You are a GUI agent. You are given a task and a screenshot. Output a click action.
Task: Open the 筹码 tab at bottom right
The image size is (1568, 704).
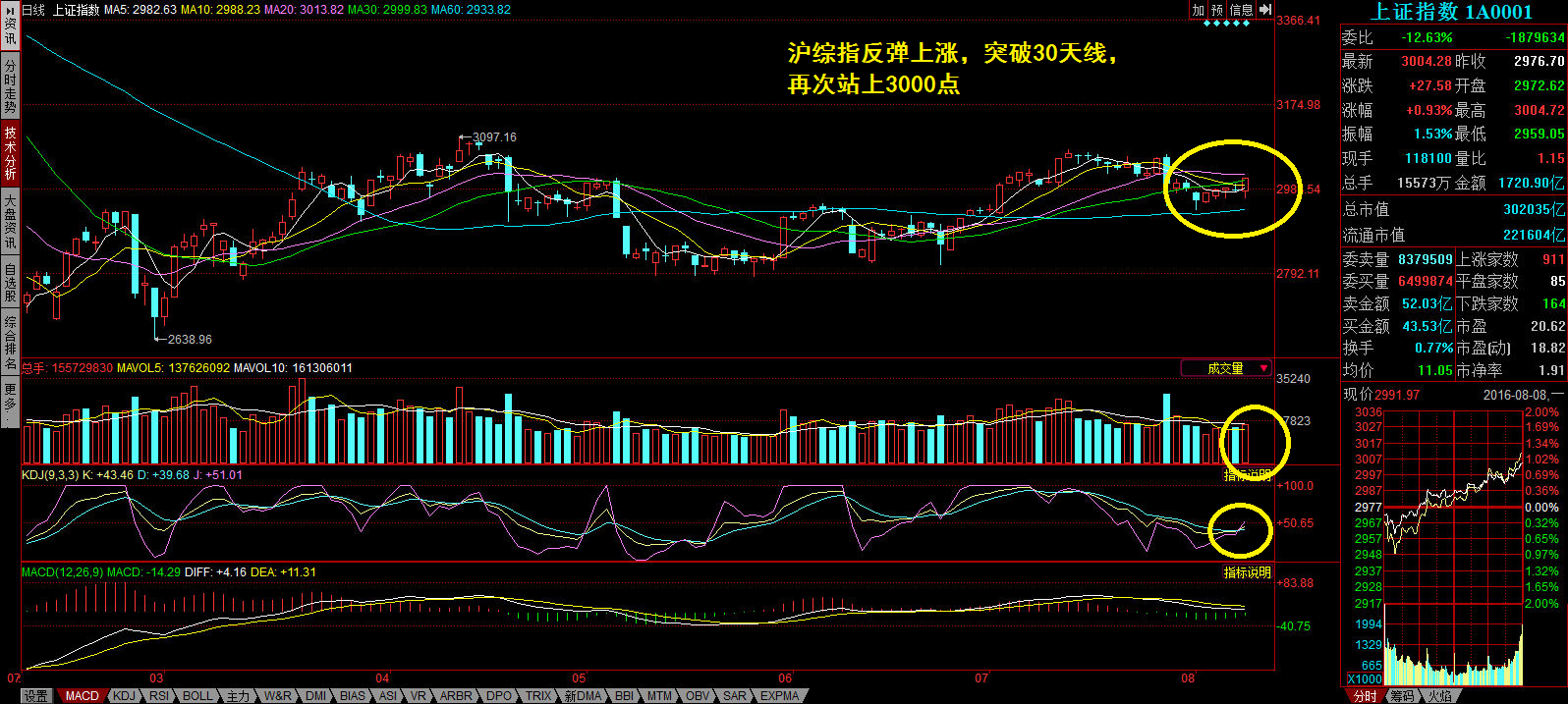click(x=1402, y=696)
